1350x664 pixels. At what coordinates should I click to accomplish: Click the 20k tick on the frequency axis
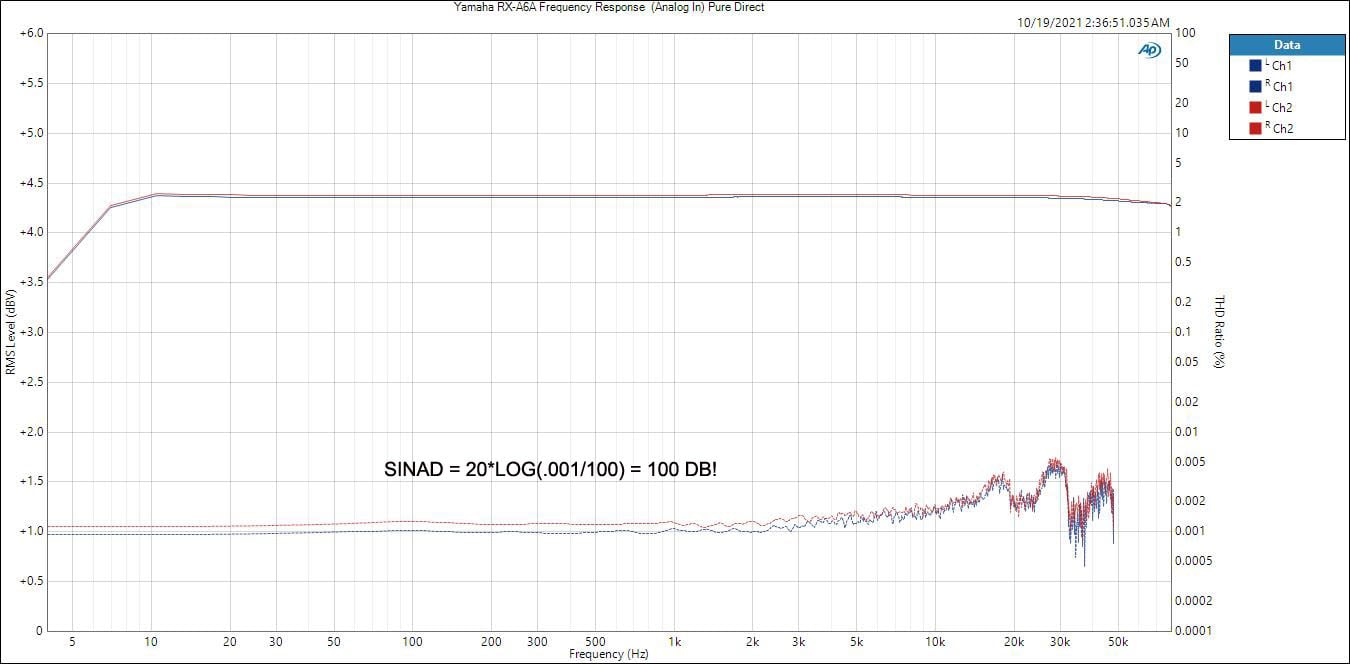(1014, 642)
